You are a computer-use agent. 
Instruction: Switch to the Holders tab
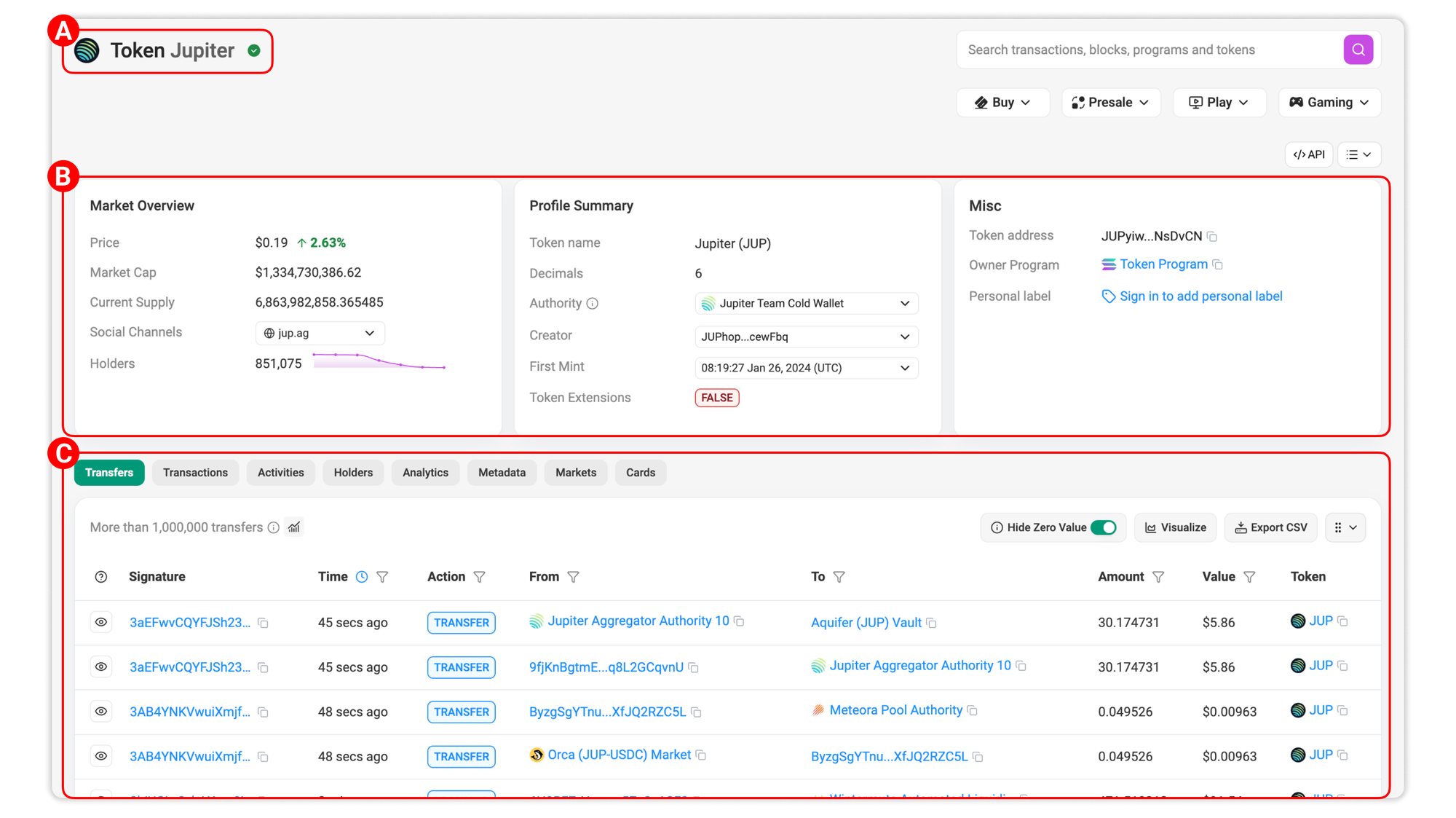tap(353, 473)
